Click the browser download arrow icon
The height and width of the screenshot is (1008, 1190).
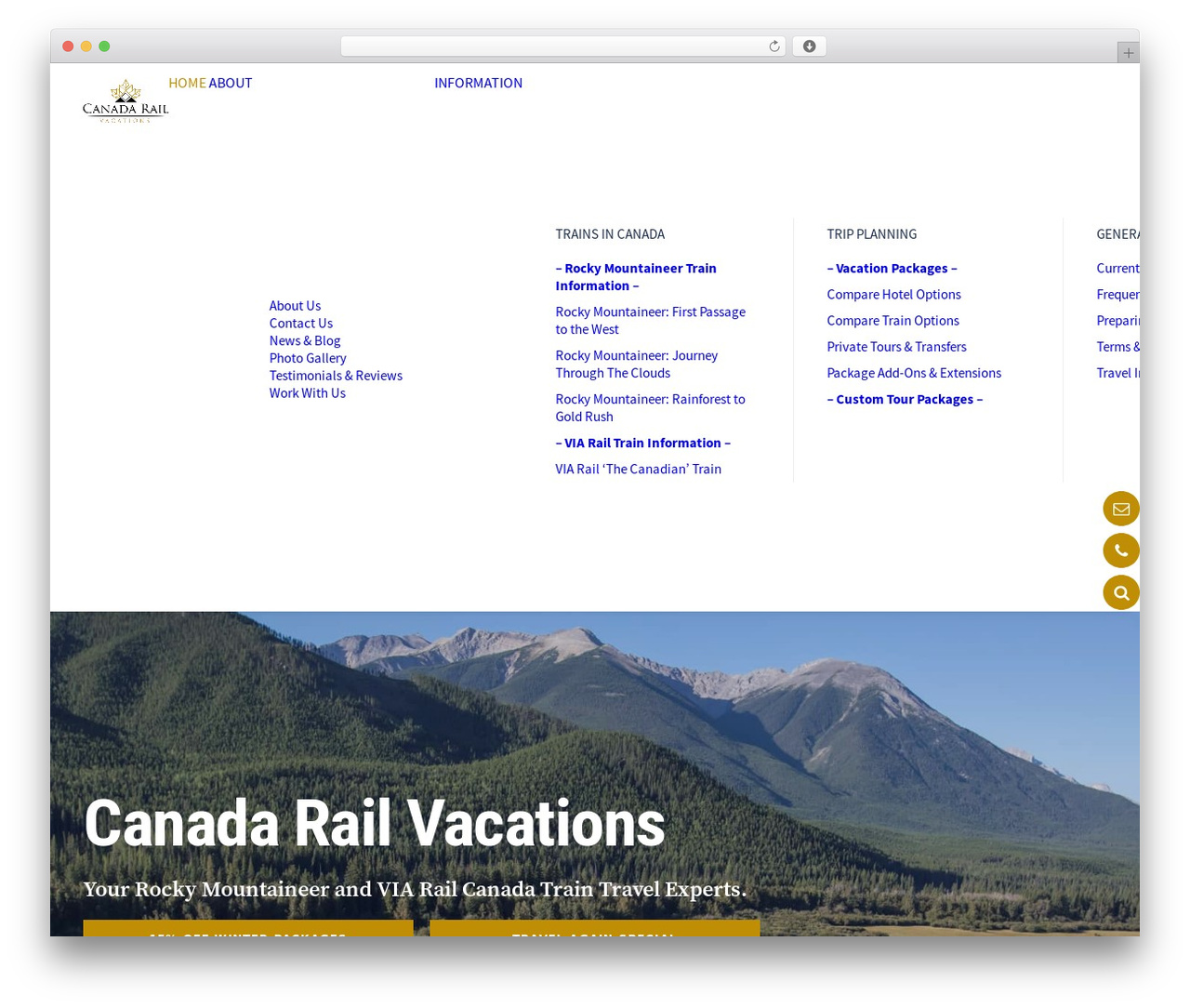pyautogui.click(x=809, y=46)
